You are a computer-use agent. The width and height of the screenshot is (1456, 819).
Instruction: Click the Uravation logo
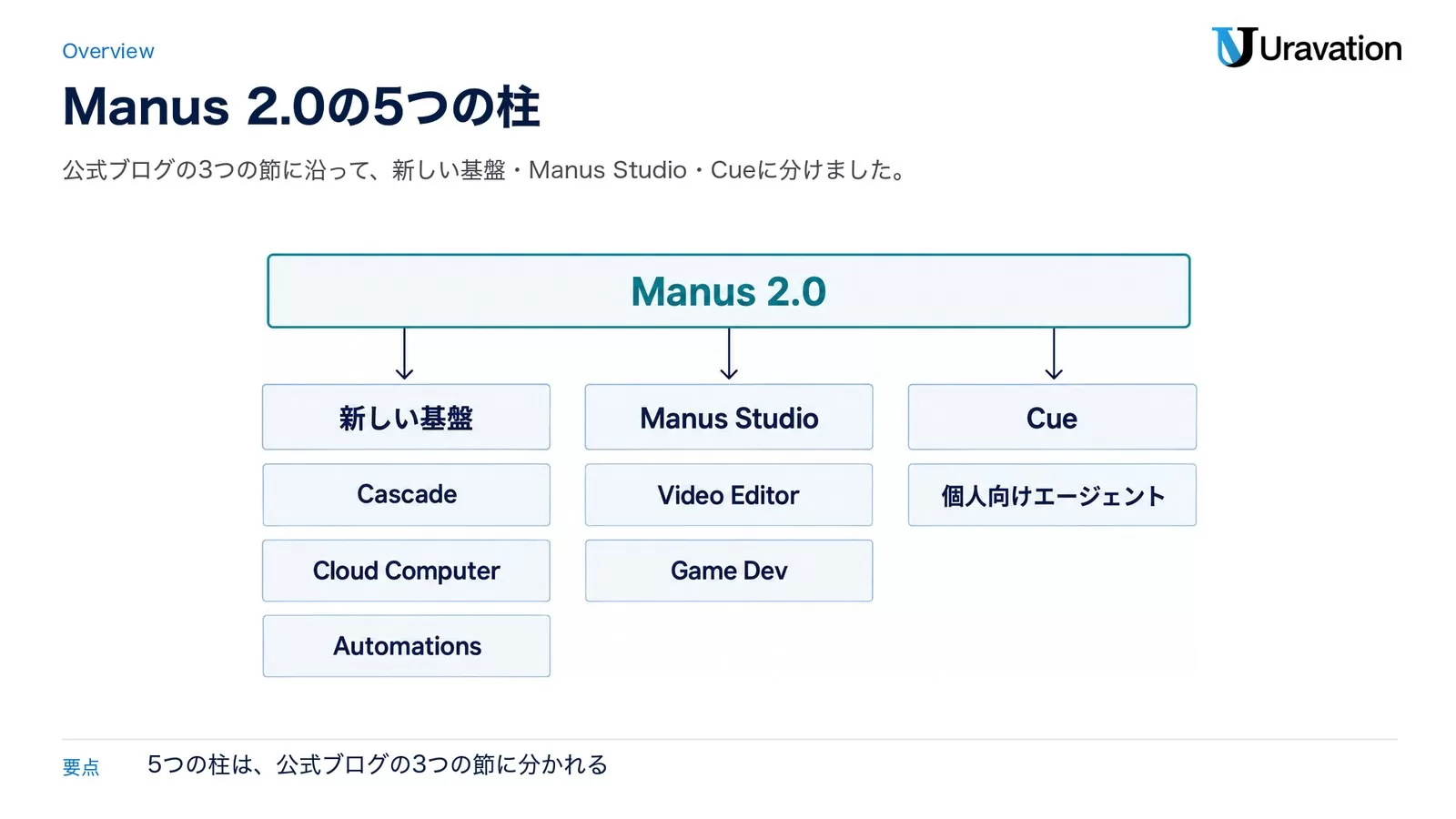pos(1307,47)
